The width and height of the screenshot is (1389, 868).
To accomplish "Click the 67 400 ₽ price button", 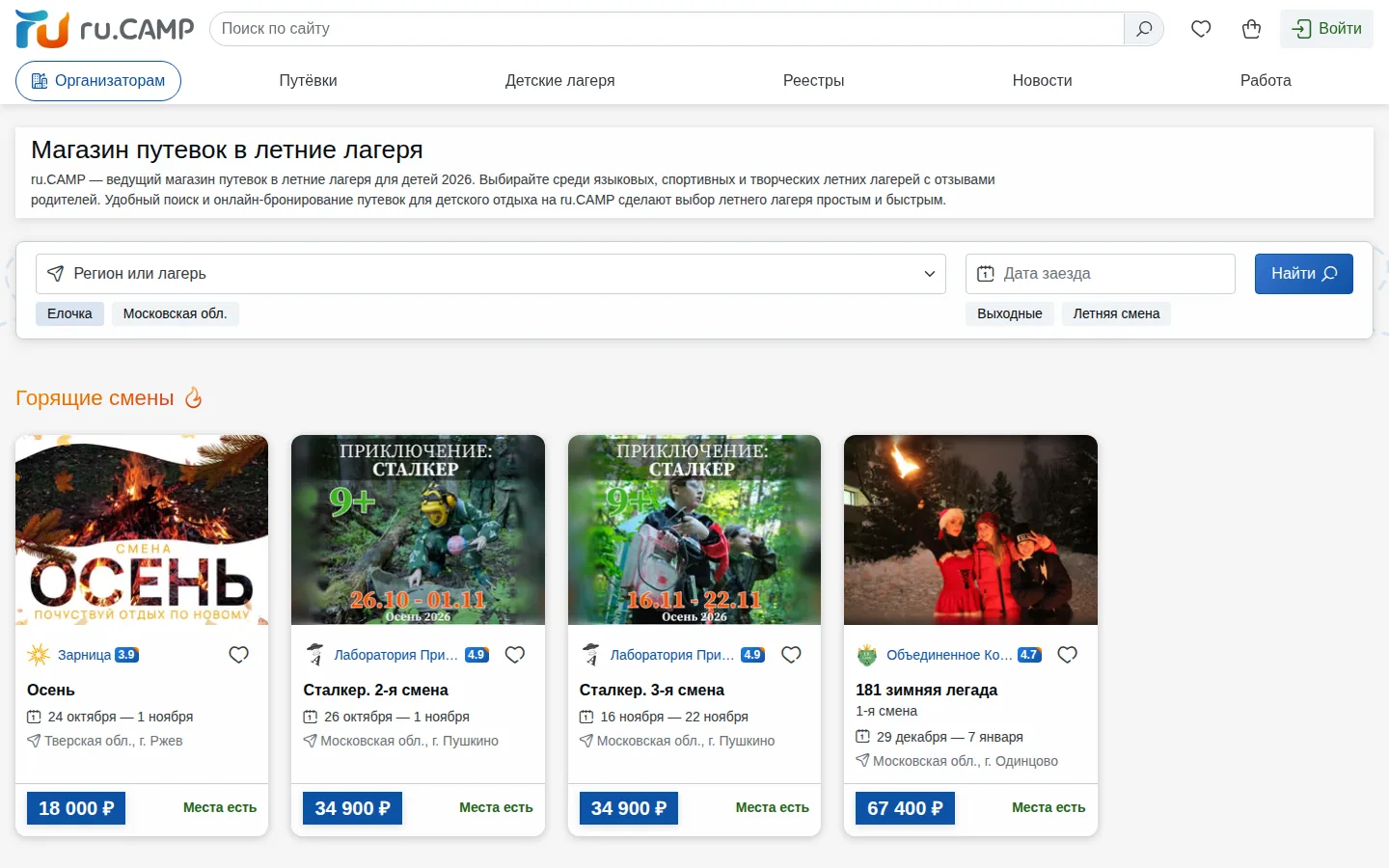I will coord(905,808).
